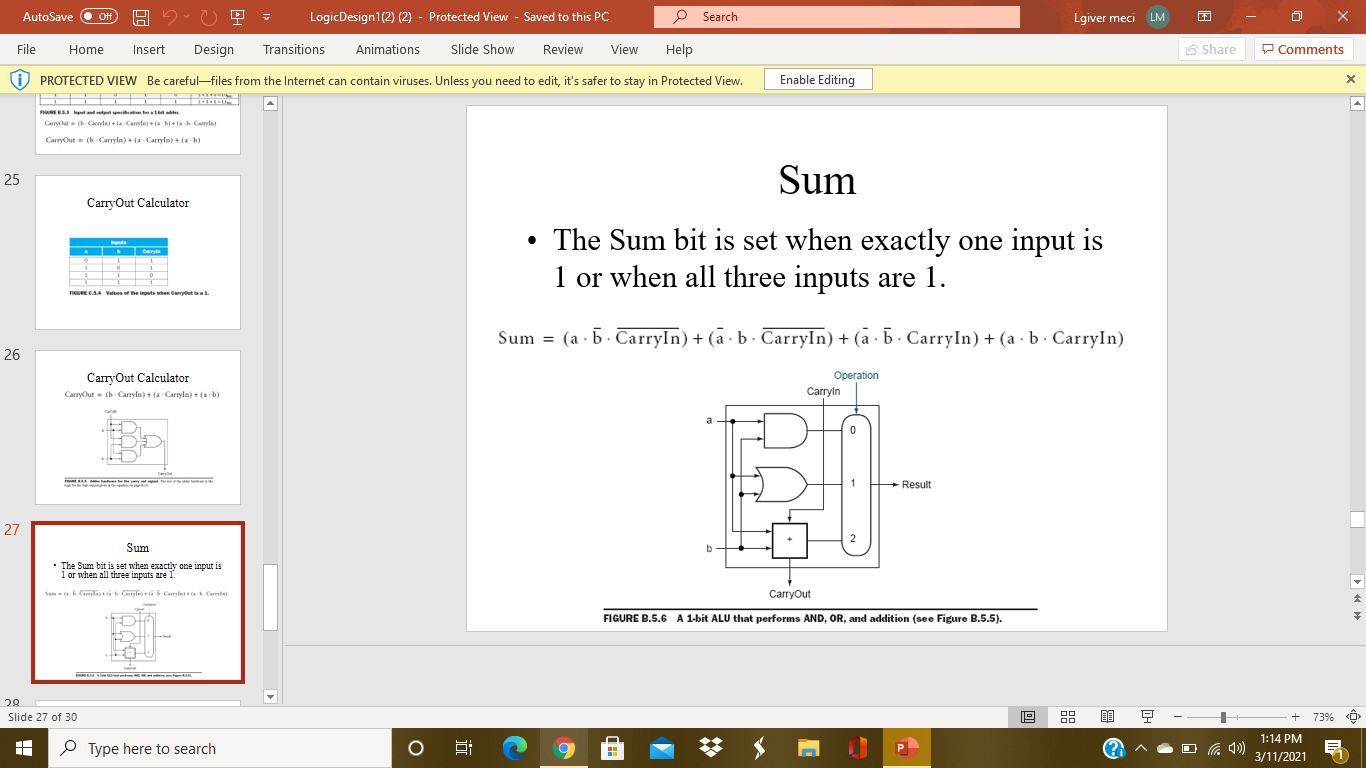Open the Help tab

(679, 49)
